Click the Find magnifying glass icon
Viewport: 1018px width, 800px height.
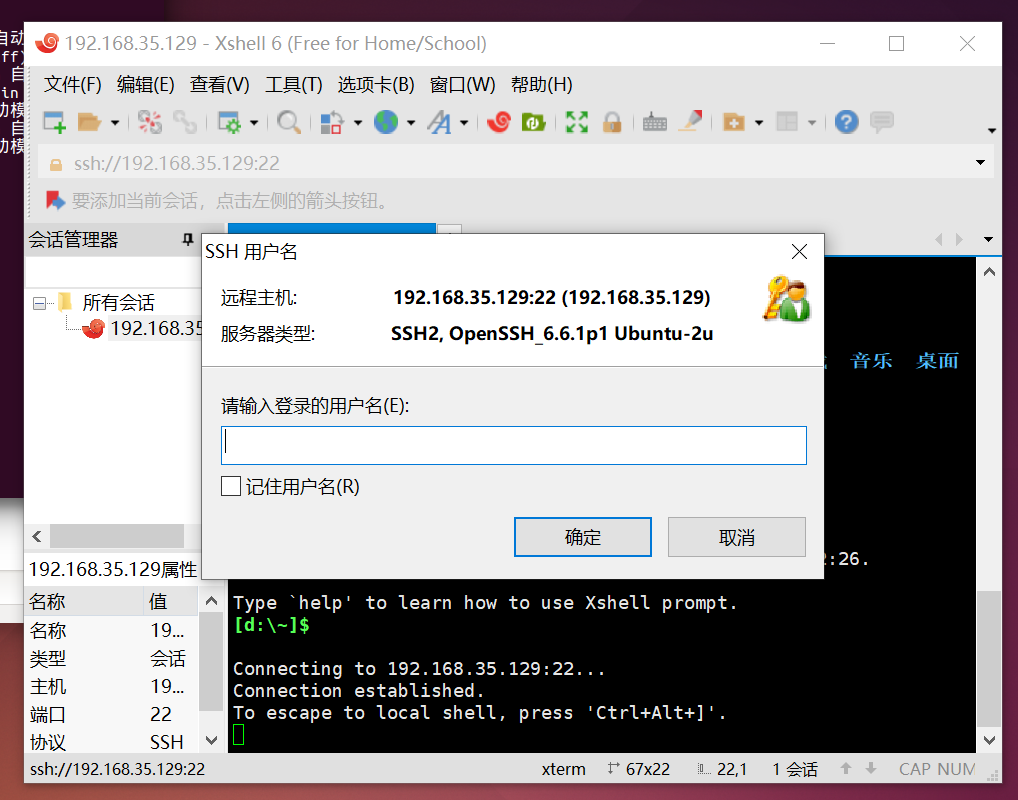[289, 122]
